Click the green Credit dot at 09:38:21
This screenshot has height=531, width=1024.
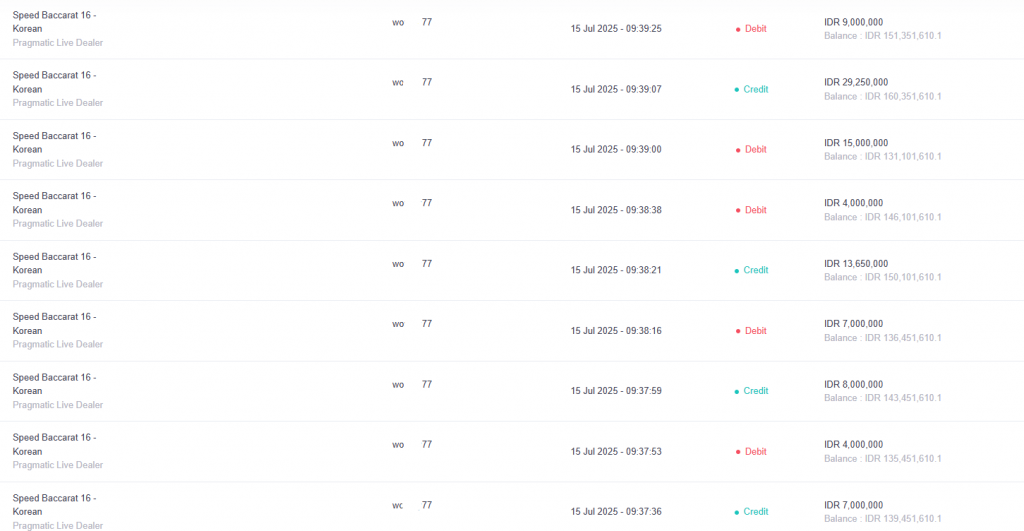(x=737, y=270)
